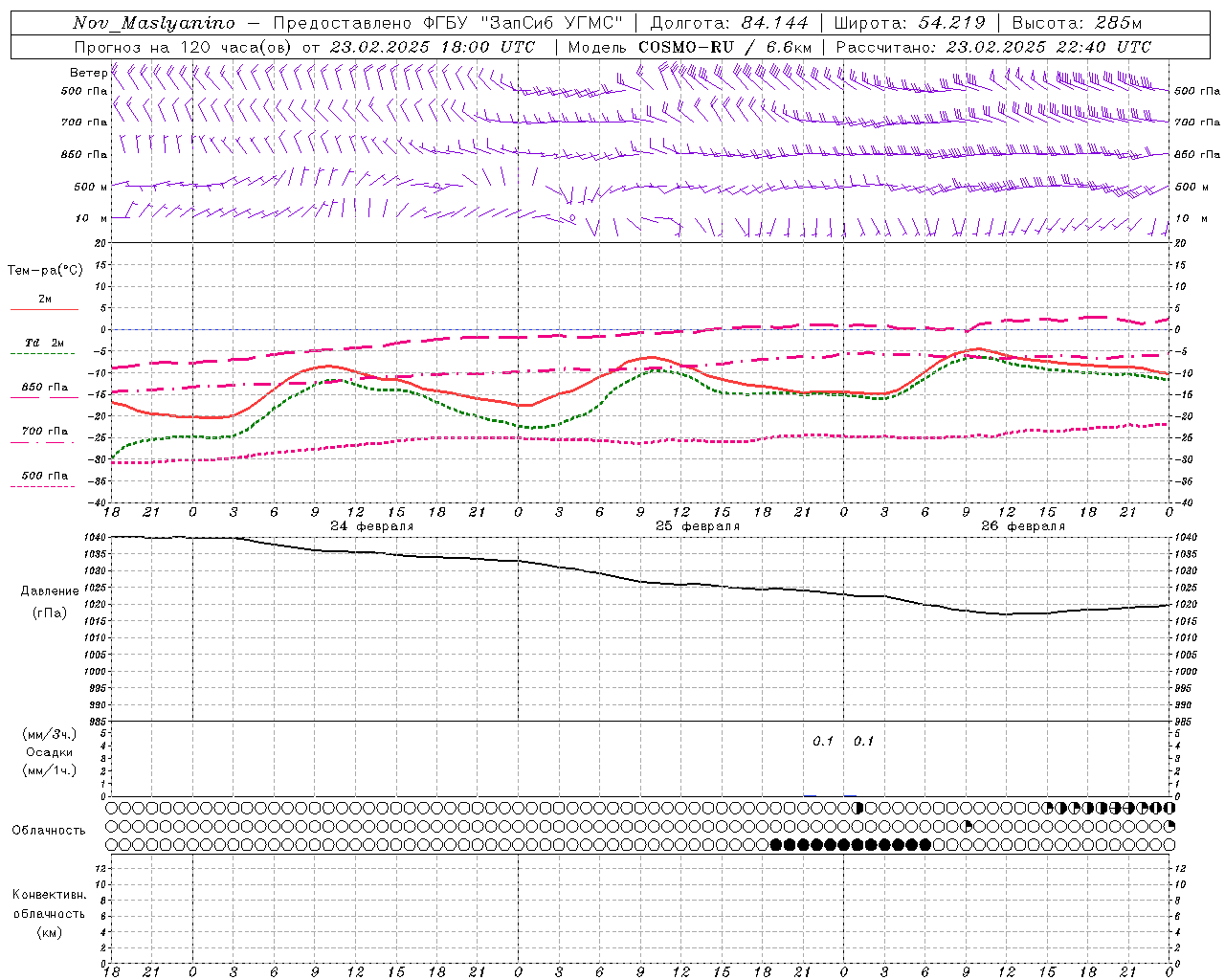This screenshot has width=1225, height=980.
Task: Click the Td 2м dew point legend entry
Action: [x=45, y=343]
